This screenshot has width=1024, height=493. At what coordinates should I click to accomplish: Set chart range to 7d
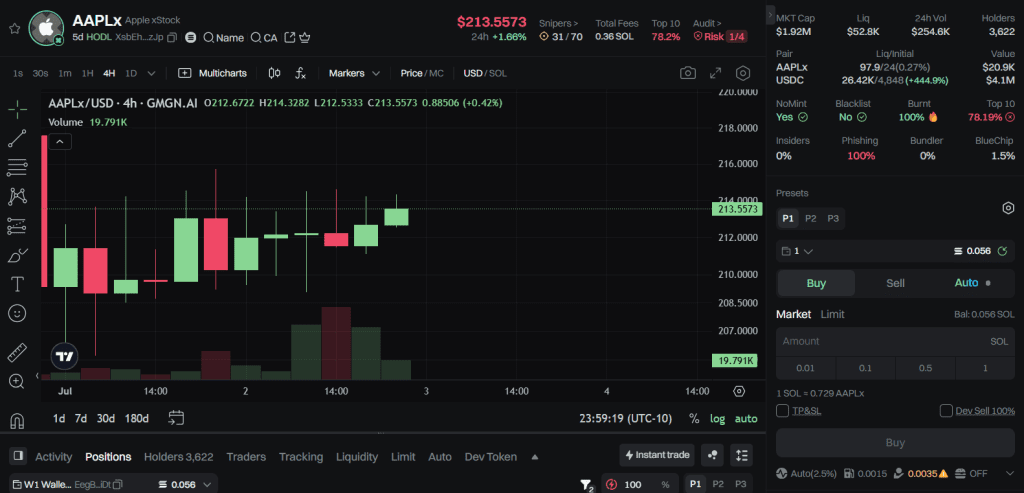[x=80, y=419]
